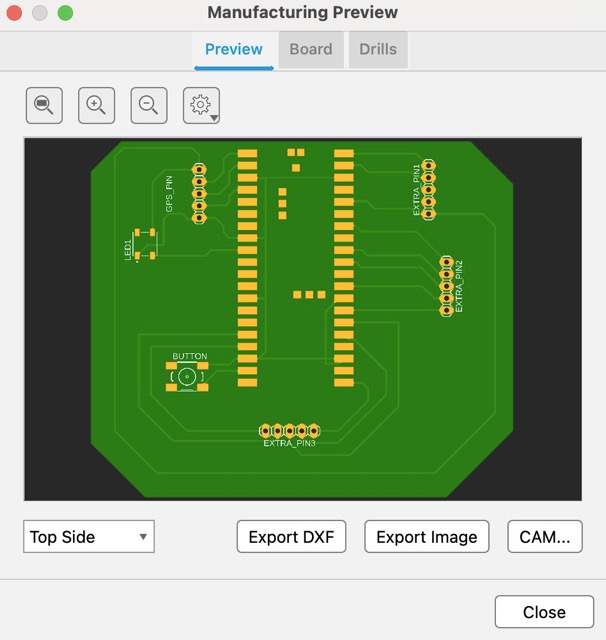Screen dimensions: 606x640
Task: Click the red window close button
Action: tap(14, 13)
